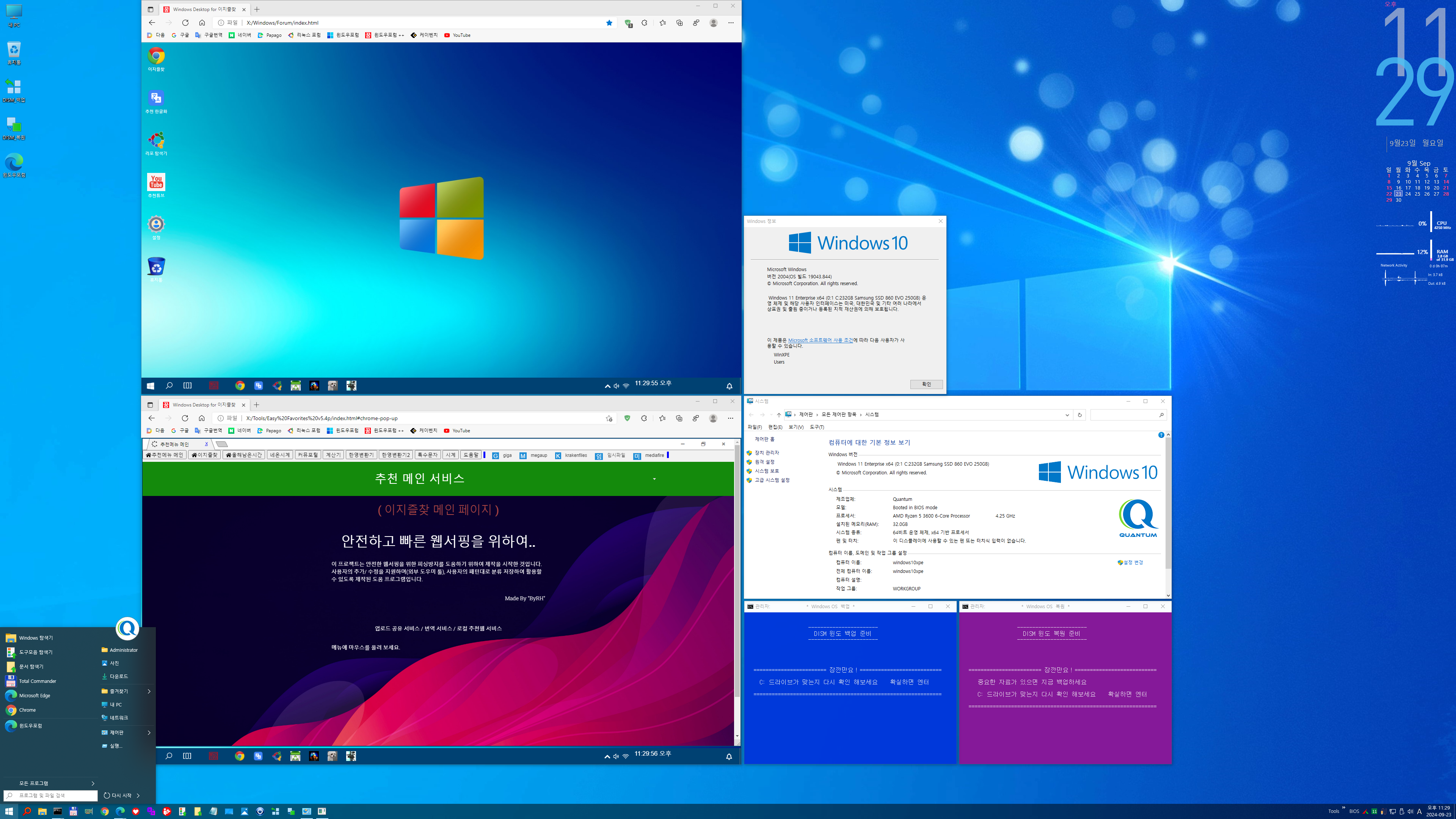
Task: Click the notification bell in the top Edge page taskbar
Action: pyautogui.click(x=729, y=386)
